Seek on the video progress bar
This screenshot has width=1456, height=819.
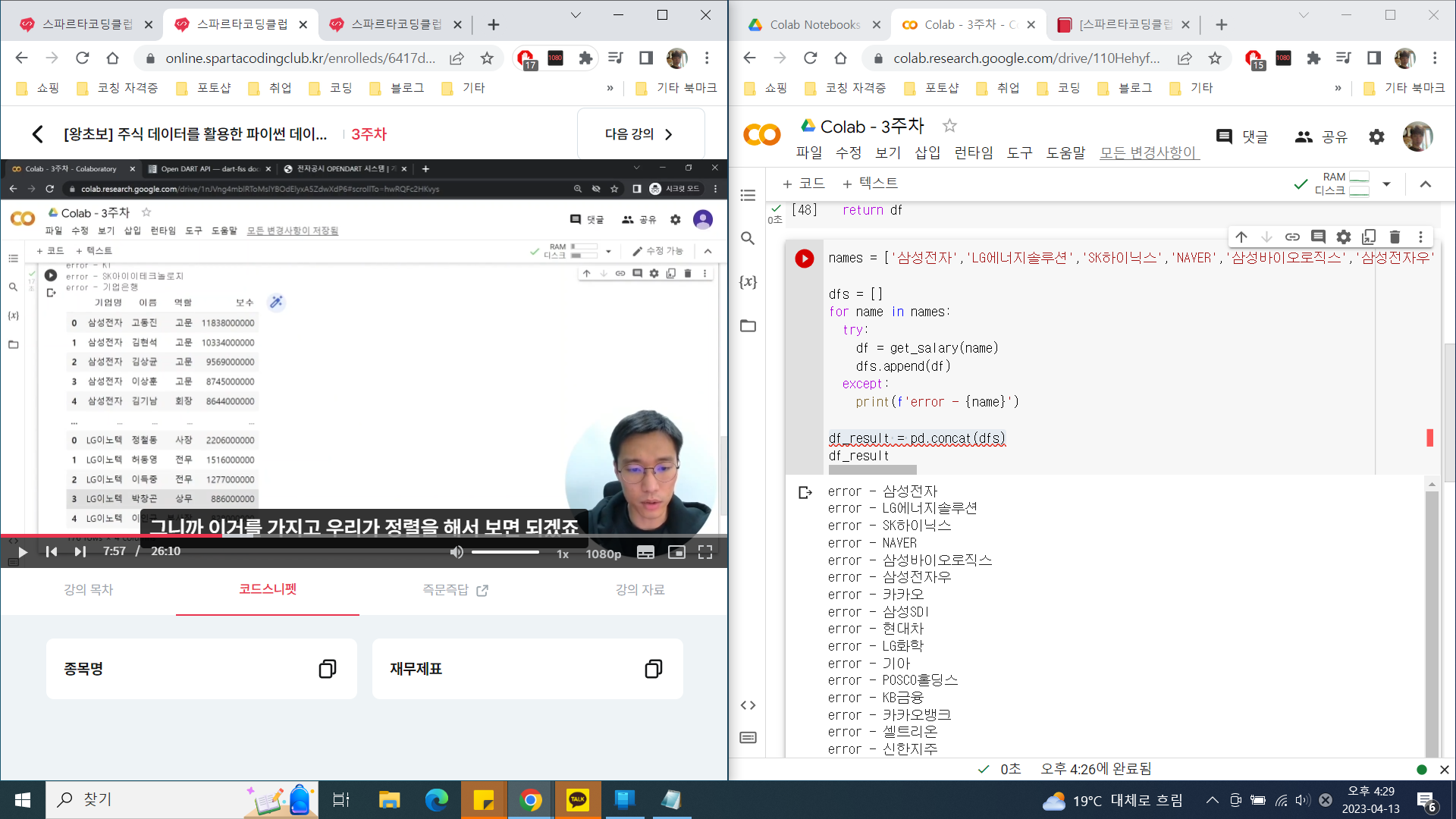click(x=364, y=536)
